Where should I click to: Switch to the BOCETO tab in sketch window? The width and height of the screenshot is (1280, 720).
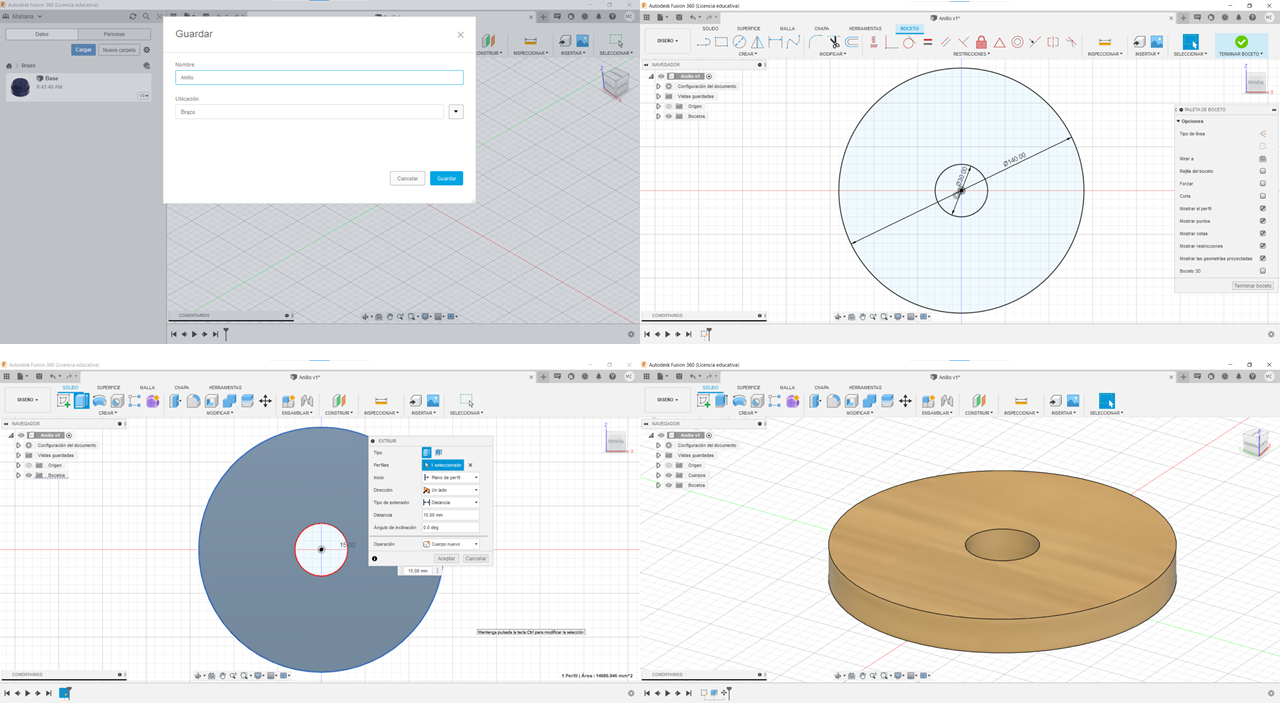909,29
